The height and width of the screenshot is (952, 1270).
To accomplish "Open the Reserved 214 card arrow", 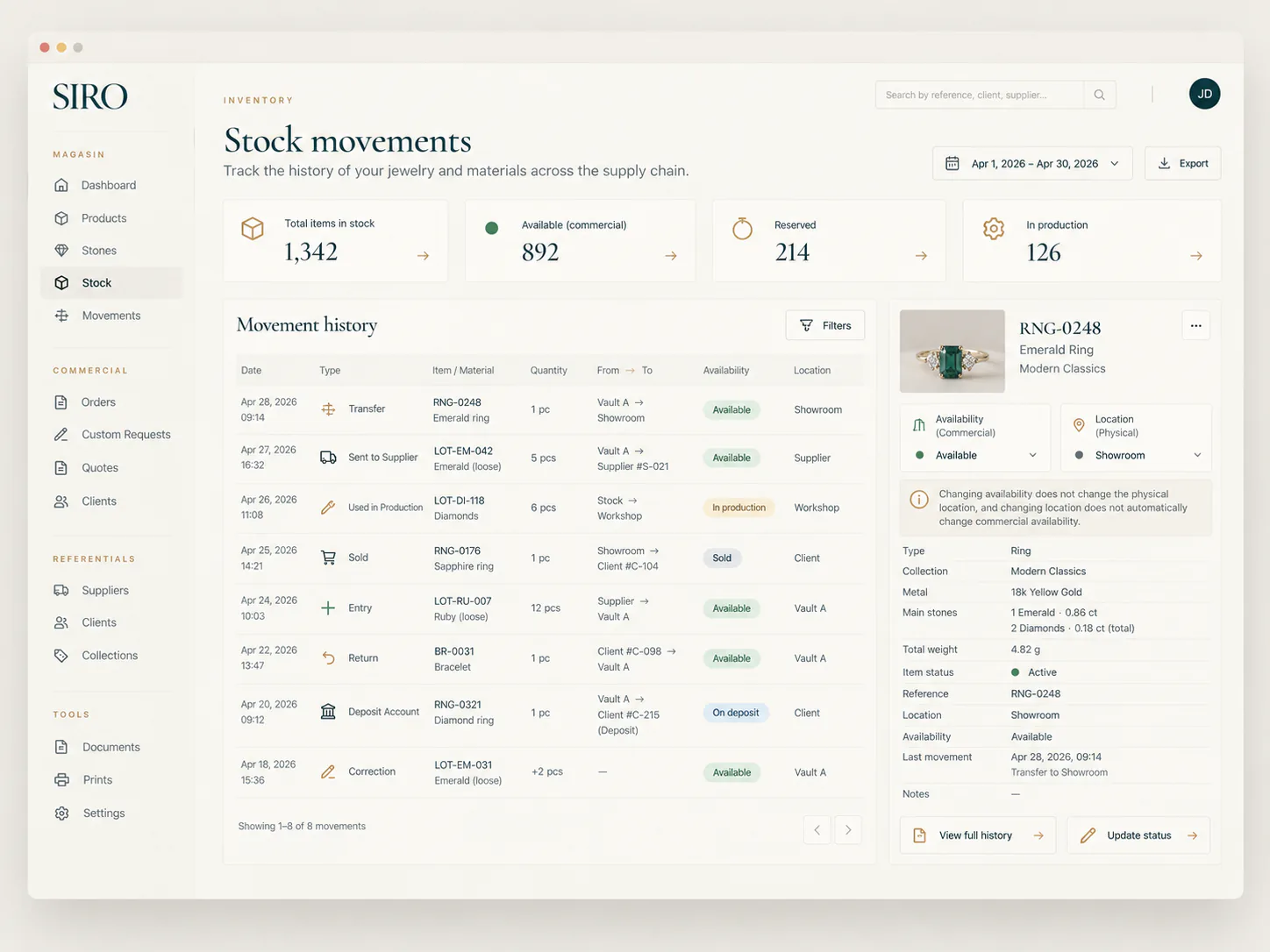I will pyautogui.click(x=921, y=256).
